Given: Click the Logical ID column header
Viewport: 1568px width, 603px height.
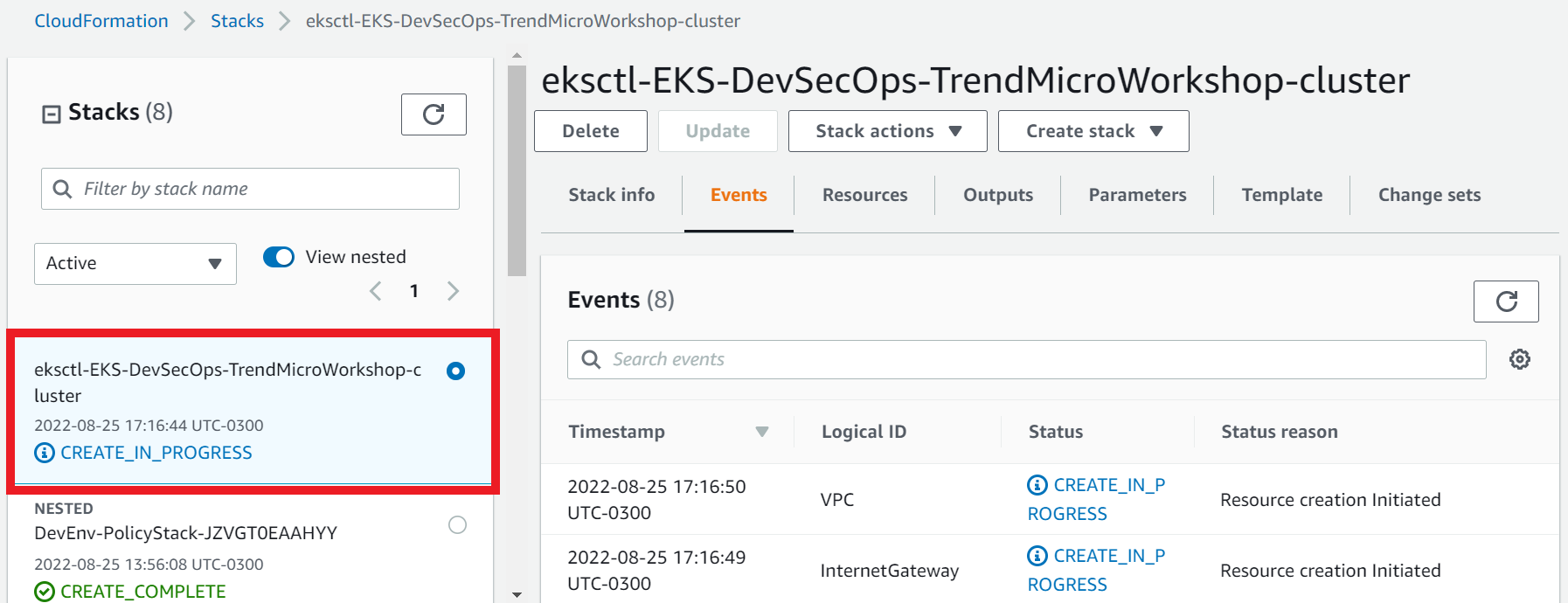Looking at the screenshot, I should click(864, 432).
